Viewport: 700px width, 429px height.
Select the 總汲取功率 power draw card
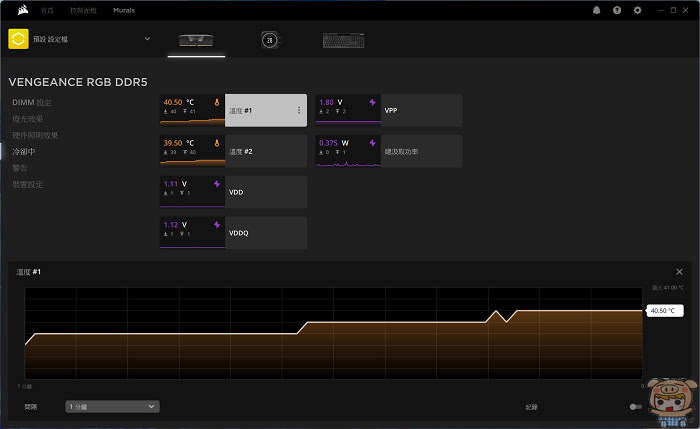point(388,151)
